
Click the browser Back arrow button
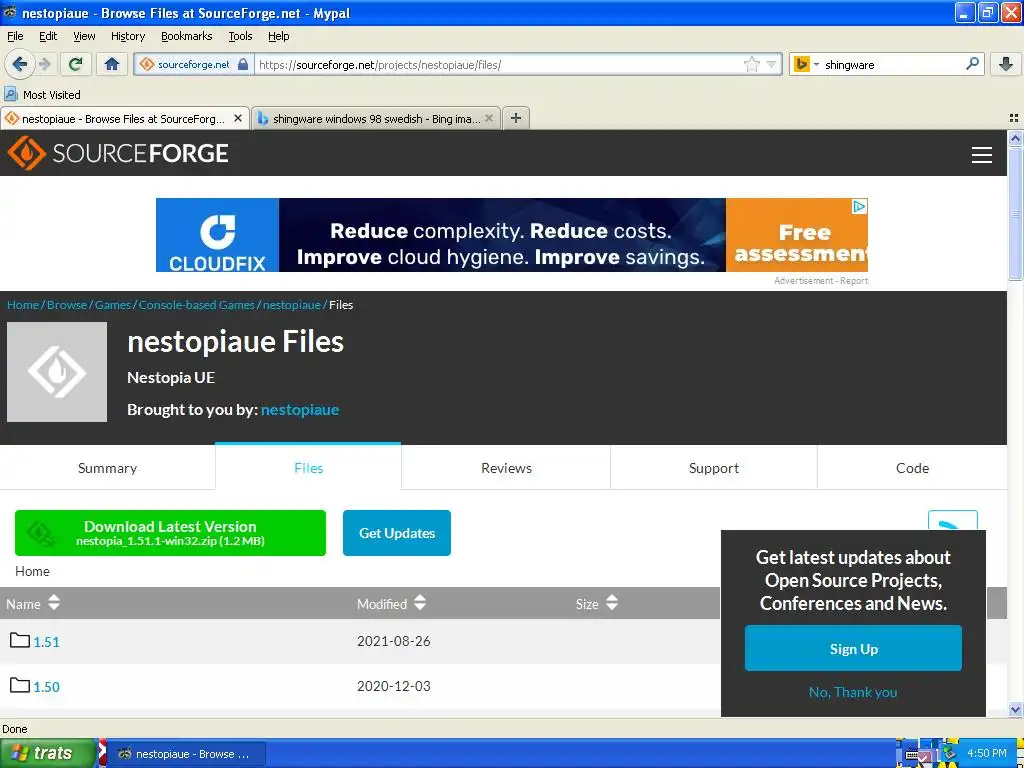tap(20, 64)
